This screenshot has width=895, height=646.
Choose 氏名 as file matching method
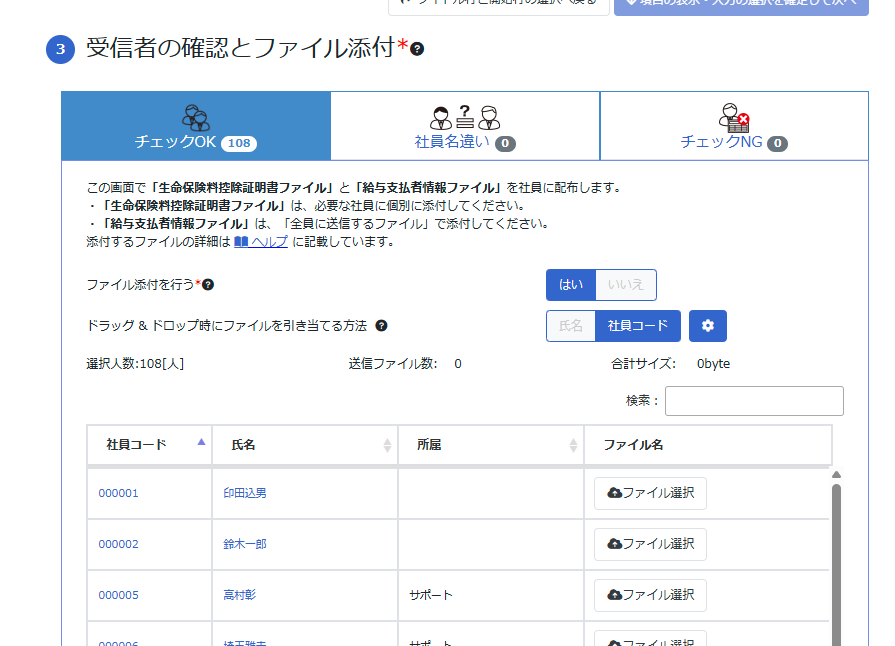pyautogui.click(x=571, y=326)
